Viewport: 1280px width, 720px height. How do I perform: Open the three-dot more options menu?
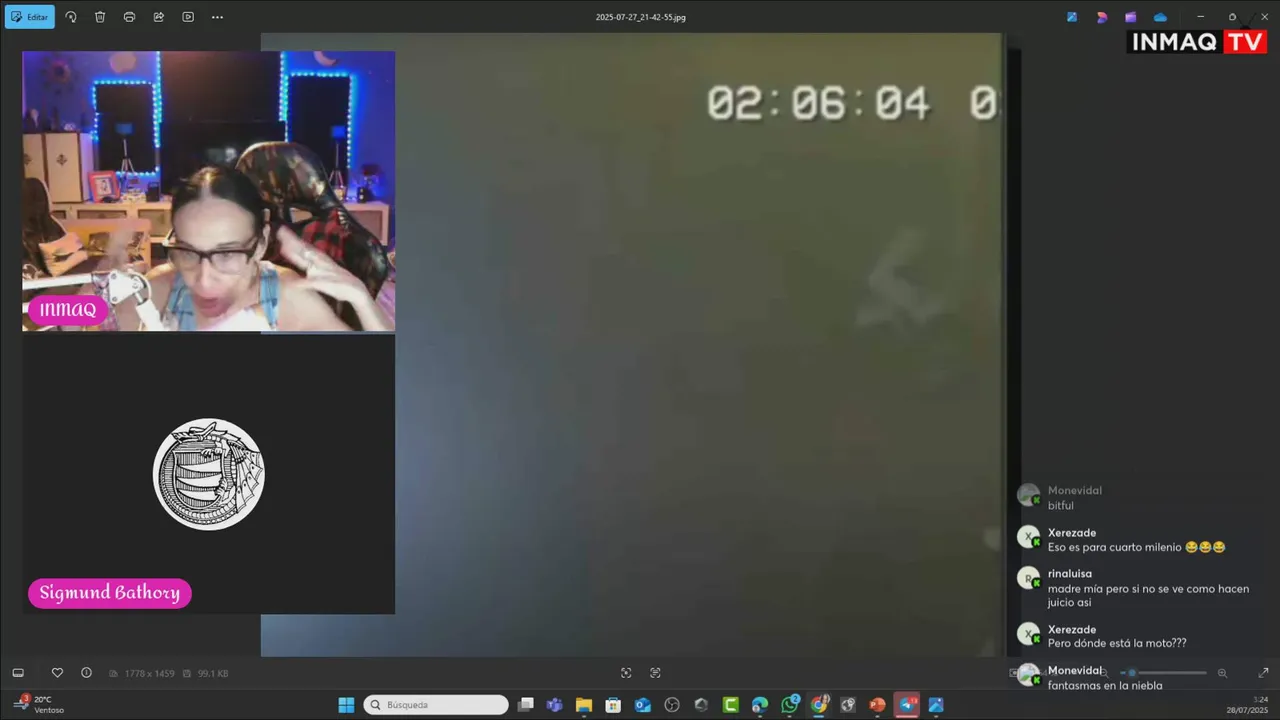pos(217,17)
